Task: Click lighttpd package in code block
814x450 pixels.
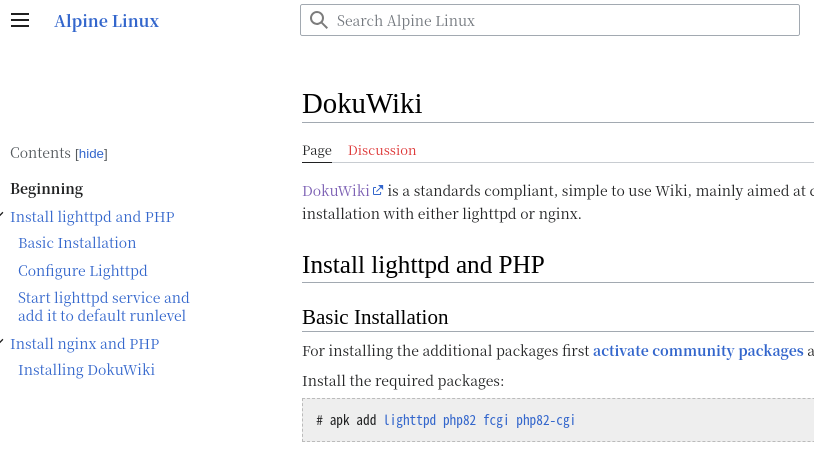Action: tap(410, 420)
